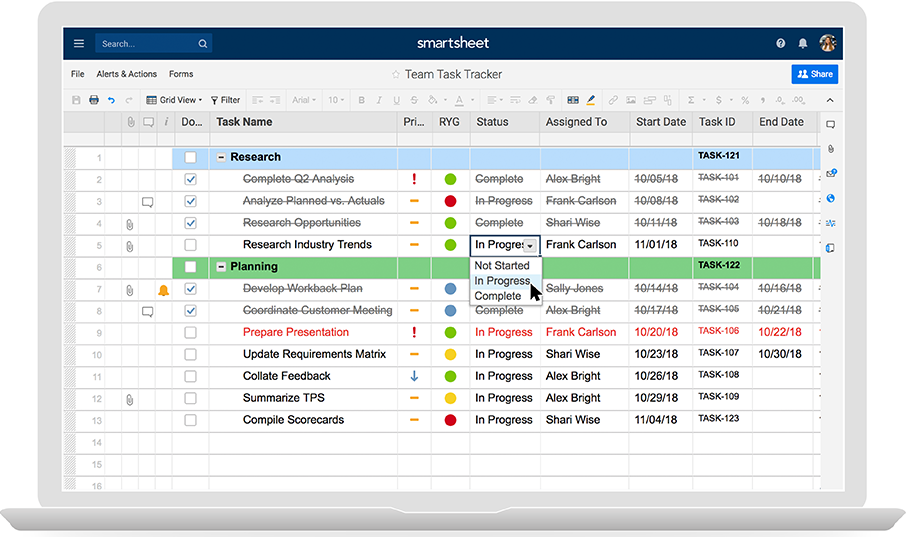The height and width of the screenshot is (537, 908).
Task: Toggle Underline formatting
Action: (x=396, y=100)
